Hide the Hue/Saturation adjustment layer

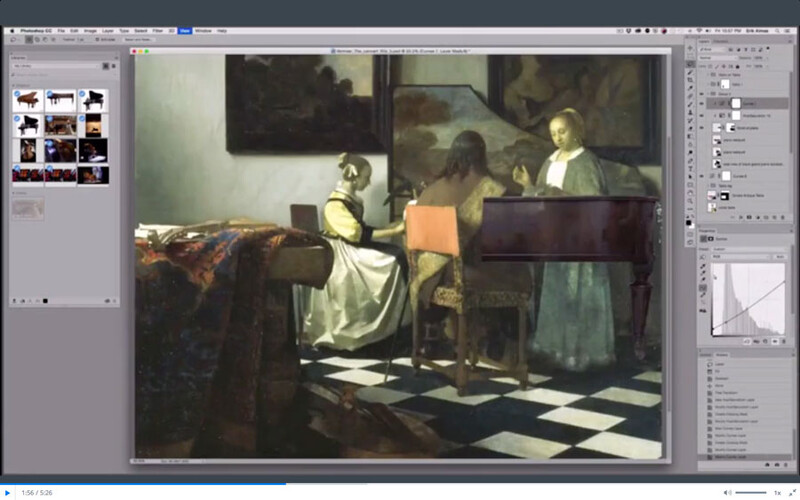(x=702, y=116)
